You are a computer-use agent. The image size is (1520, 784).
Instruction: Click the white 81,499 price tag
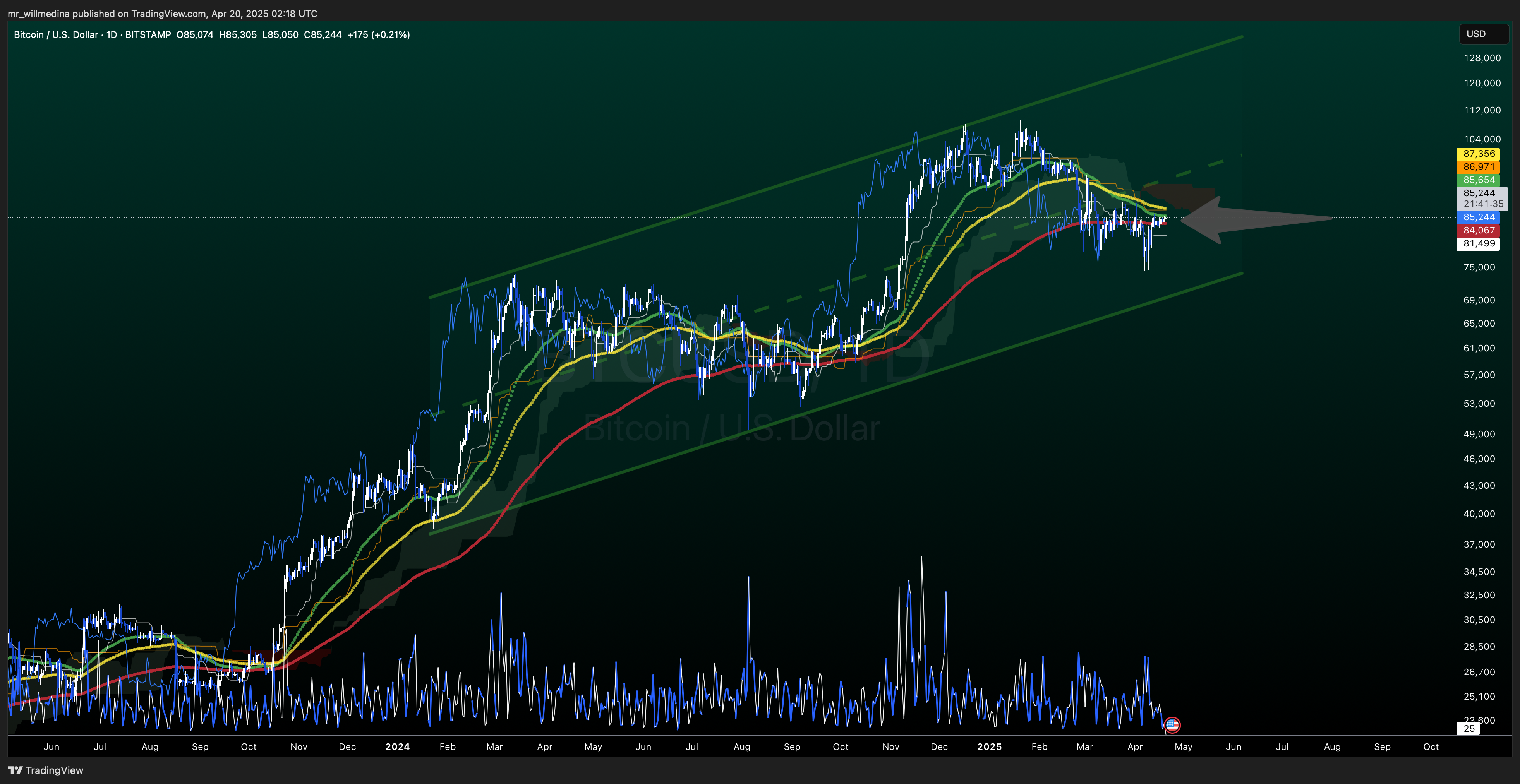[1479, 244]
